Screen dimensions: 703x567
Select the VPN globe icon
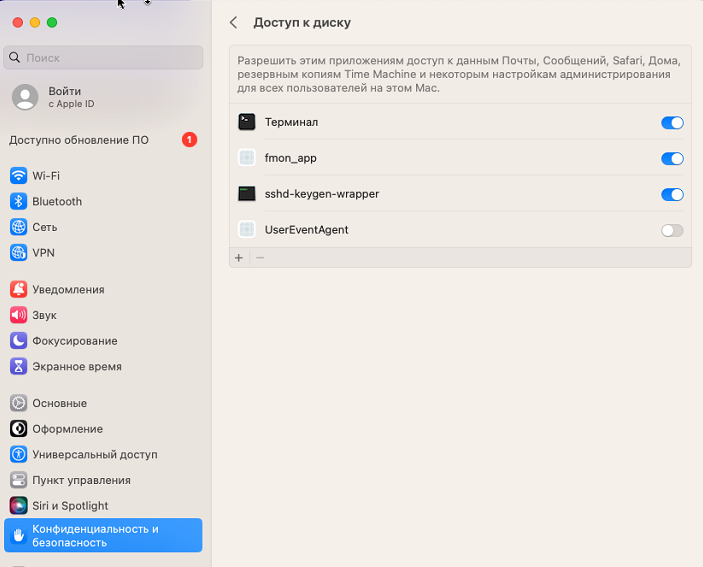point(18,253)
